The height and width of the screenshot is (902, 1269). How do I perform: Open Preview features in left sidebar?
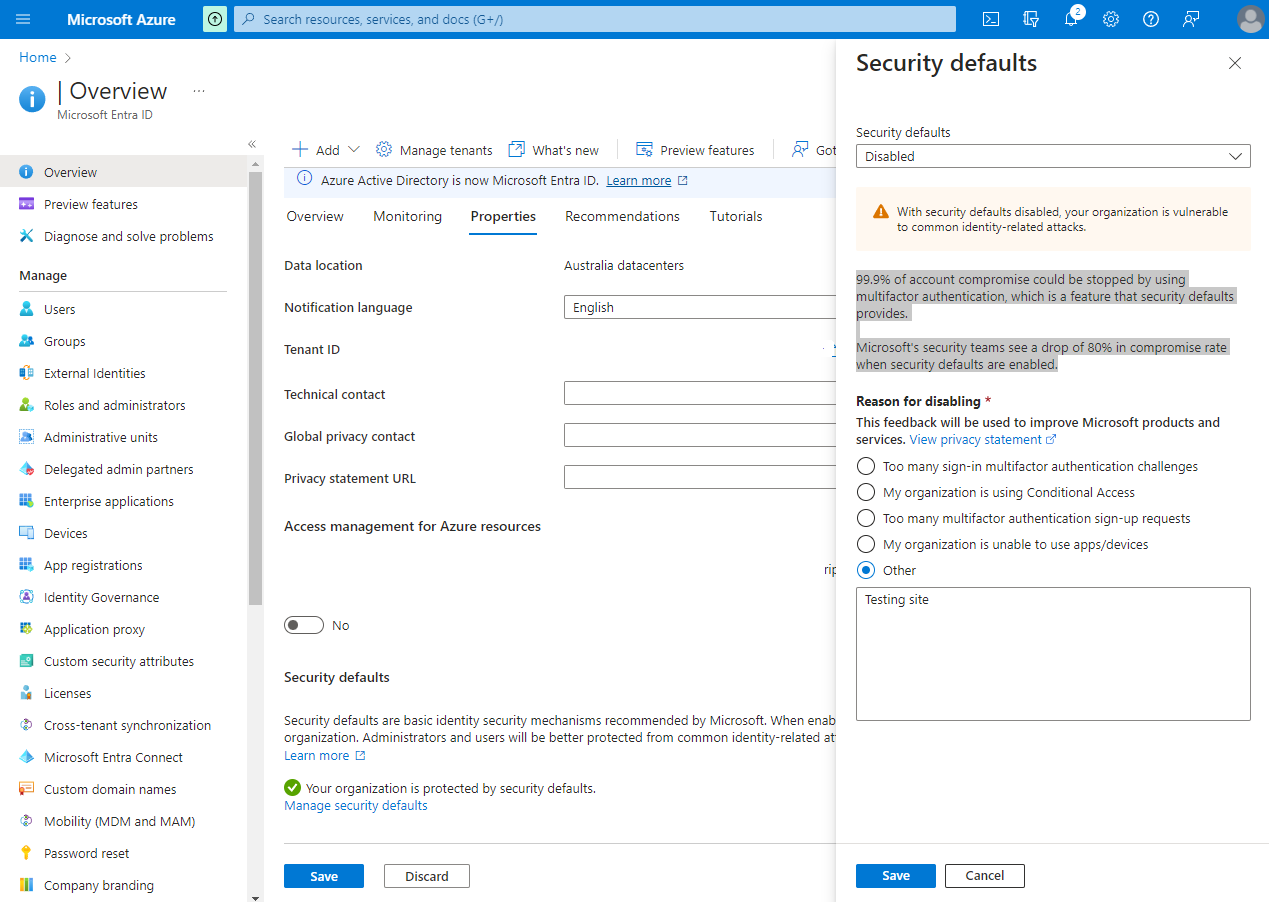[123, 204]
